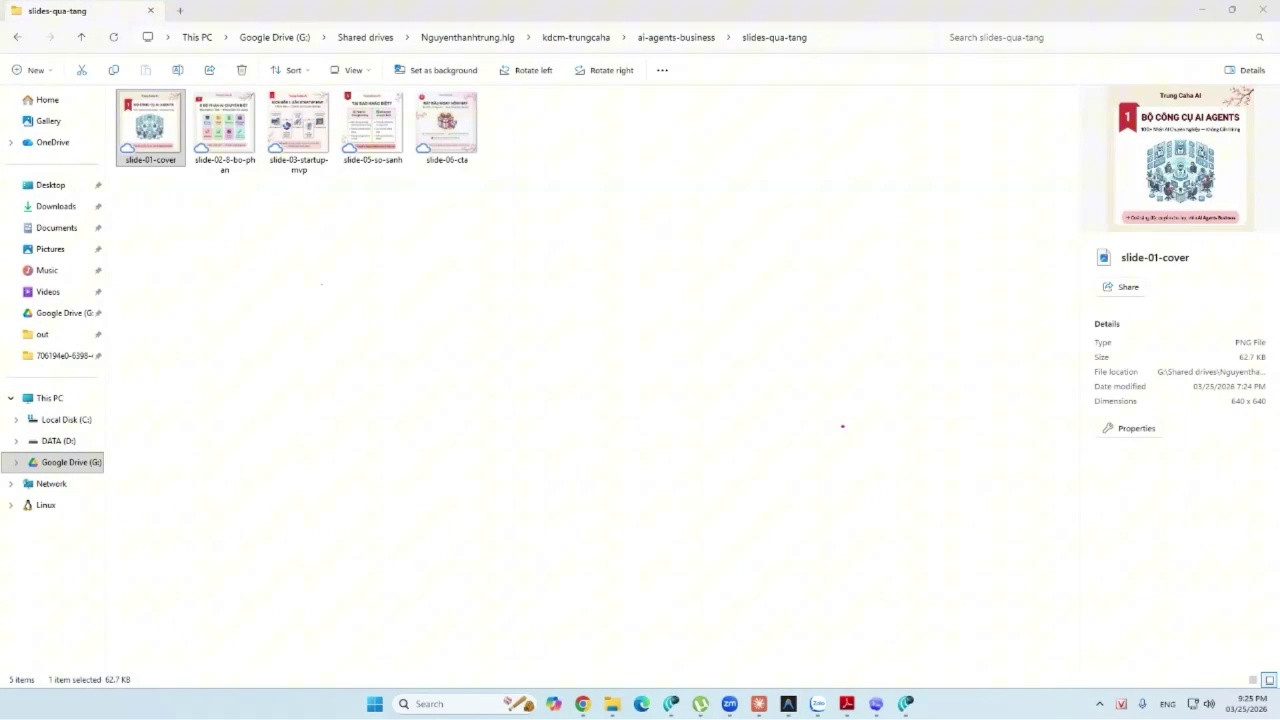Screen dimensions: 1280x720
Task: Click the microphone tray icon
Action: tap(1142, 704)
